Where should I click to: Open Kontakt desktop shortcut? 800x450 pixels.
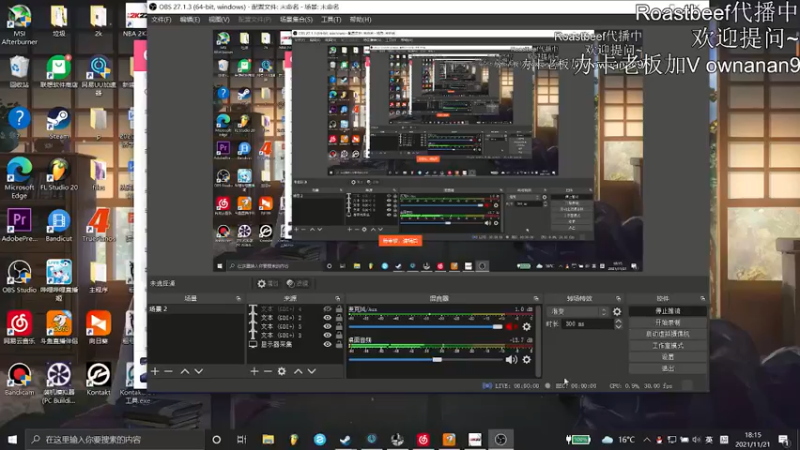(98, 379)
